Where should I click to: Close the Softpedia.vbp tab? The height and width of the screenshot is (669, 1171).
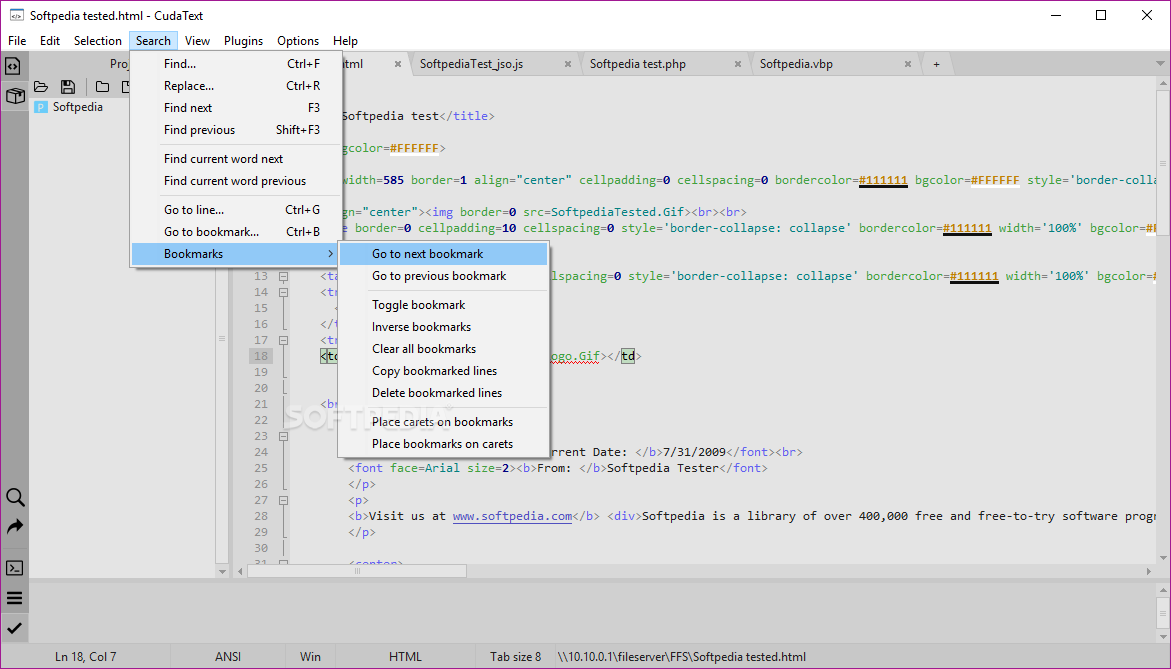click(x=908, y=64)
